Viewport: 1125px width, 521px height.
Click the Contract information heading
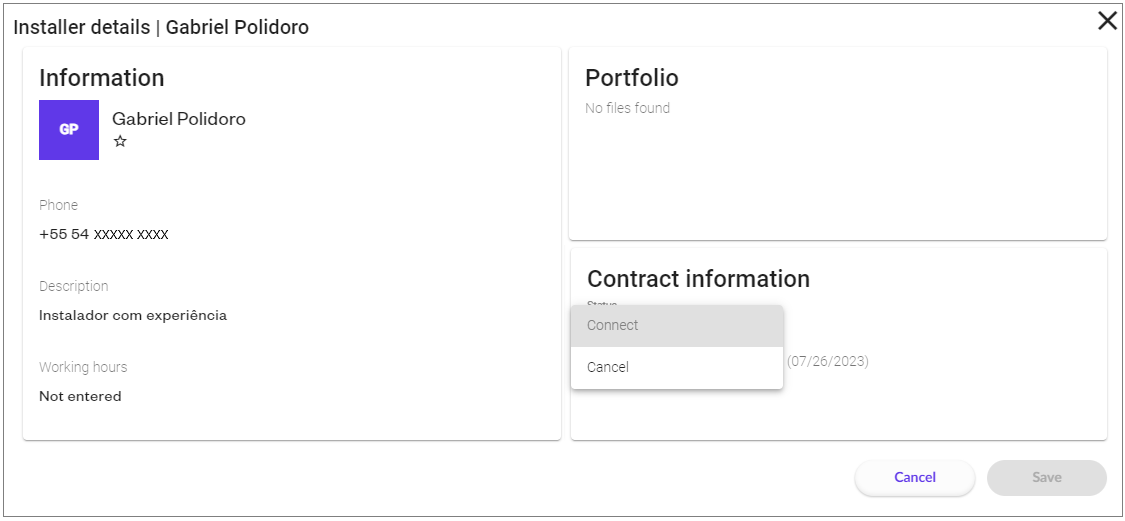[x=699, y=278]
